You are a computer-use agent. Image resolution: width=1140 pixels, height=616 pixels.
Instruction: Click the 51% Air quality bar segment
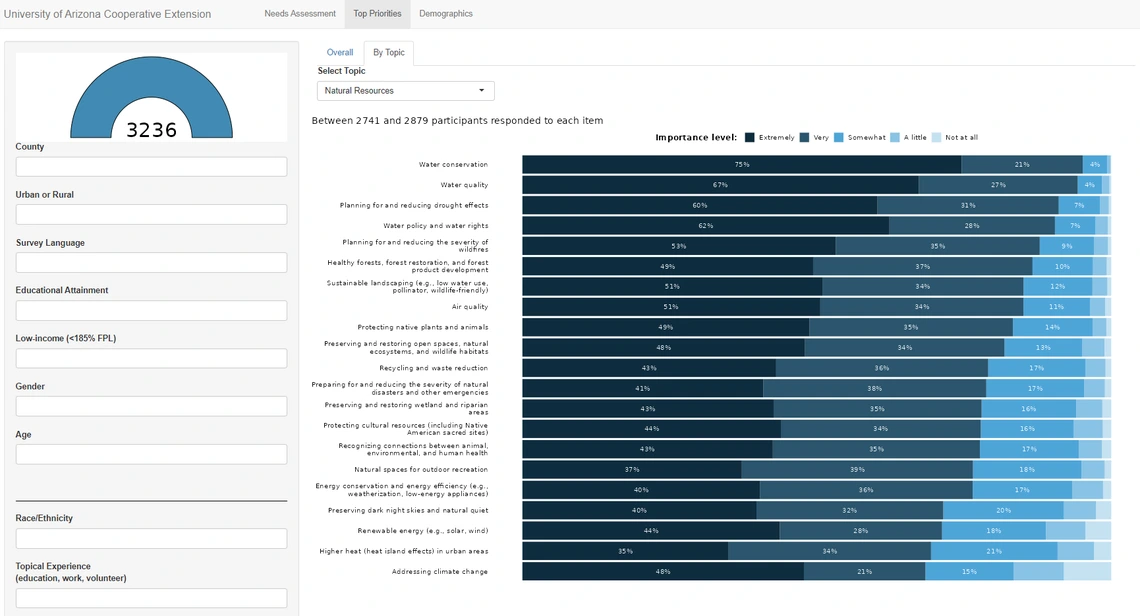click(671, 307)
